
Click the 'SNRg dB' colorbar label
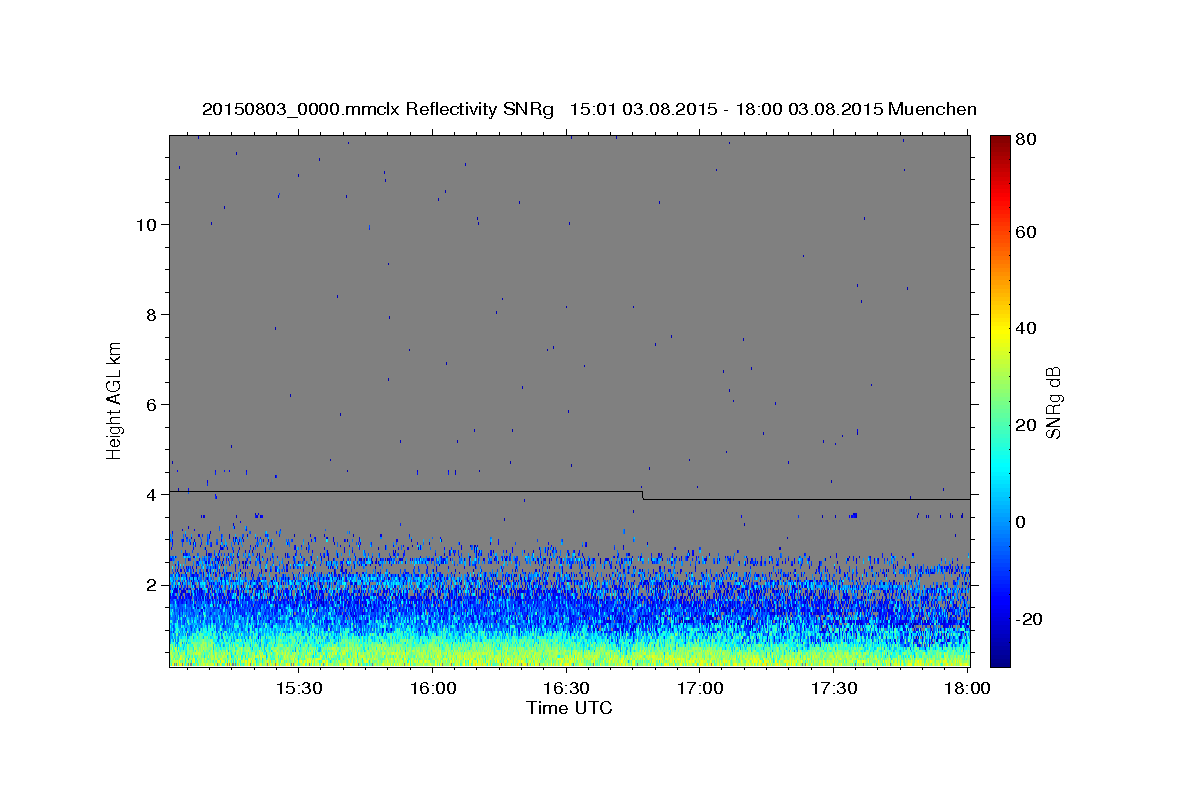(1052, 402)
